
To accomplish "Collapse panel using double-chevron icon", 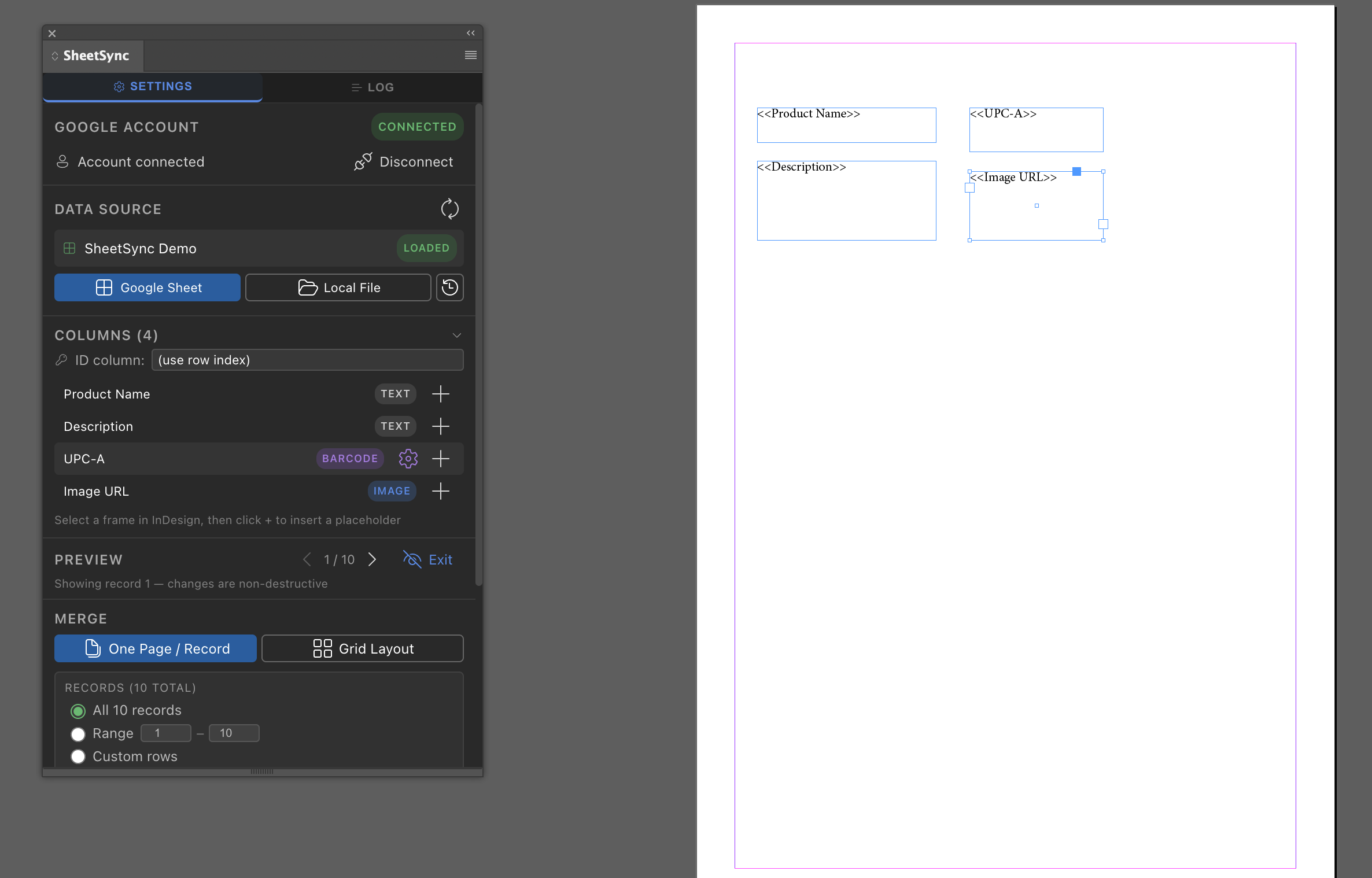I will coord(471,33).
